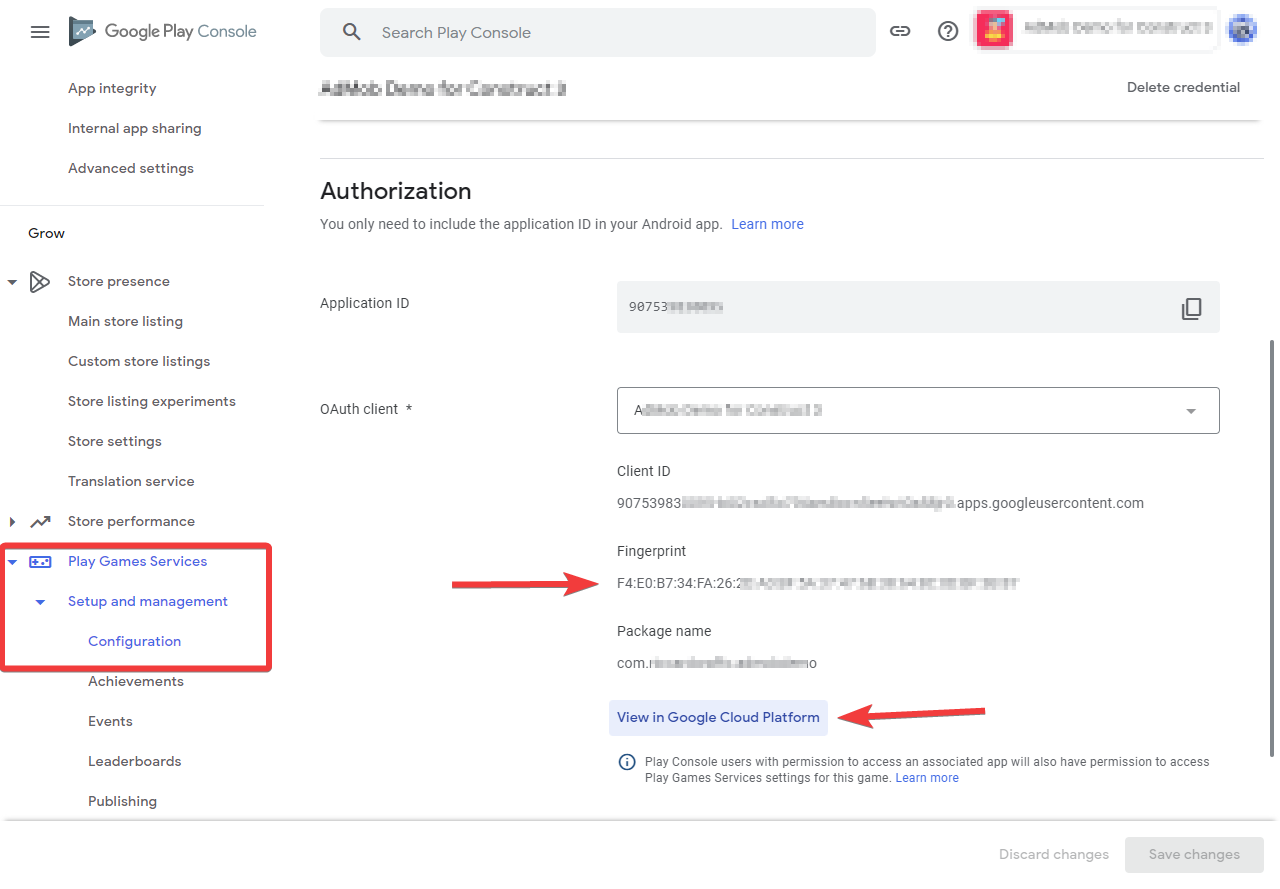1280x889 pixels.
Task: Click Save changes button
Action: coord(1194,854)
